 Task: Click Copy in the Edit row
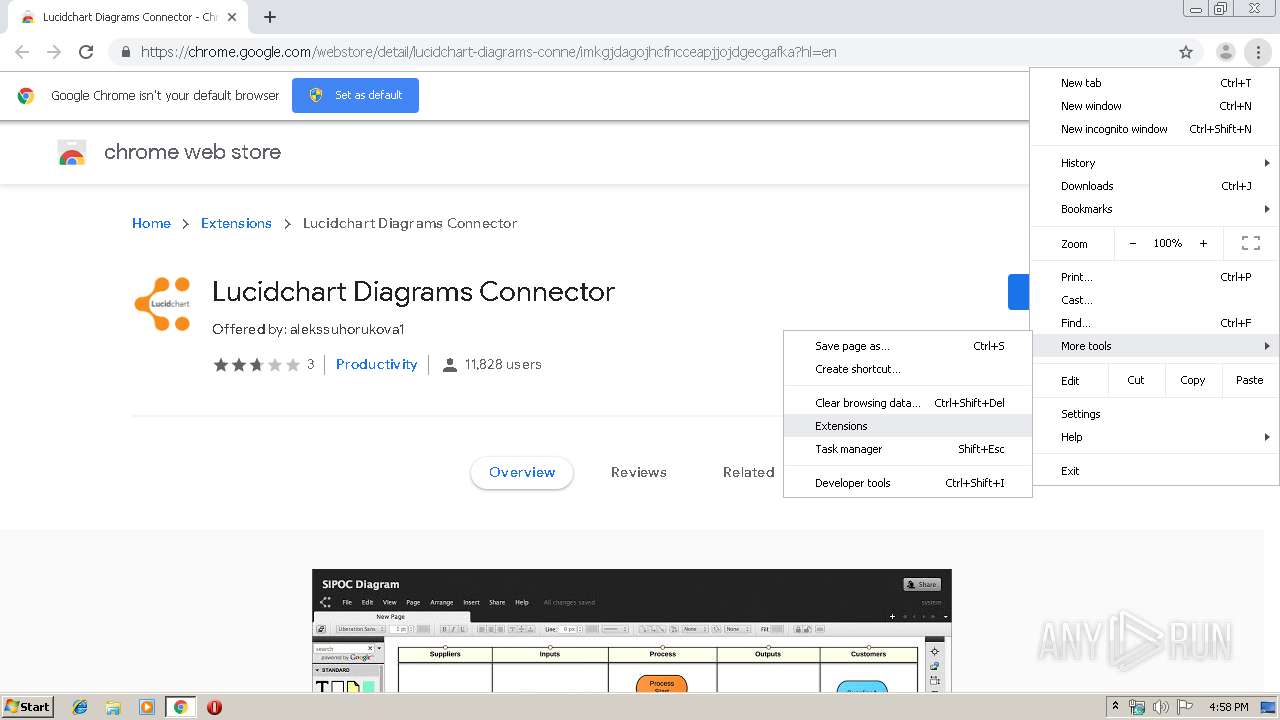[x=1192, y=380]
